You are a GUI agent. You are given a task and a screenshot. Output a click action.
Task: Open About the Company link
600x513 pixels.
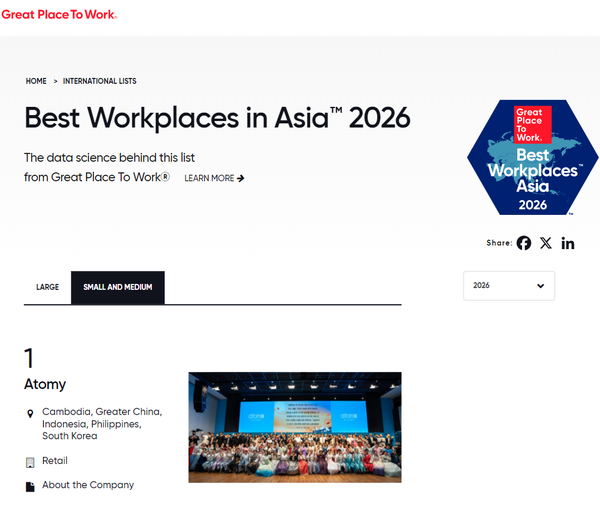coord(88,485)
